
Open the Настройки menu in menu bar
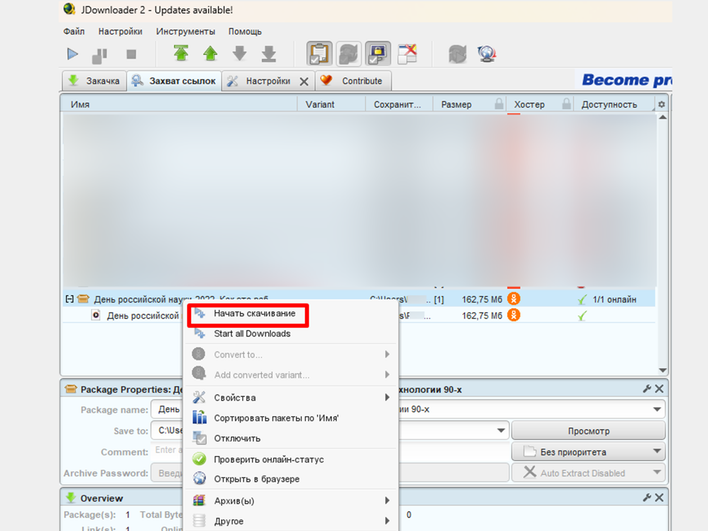120,31
